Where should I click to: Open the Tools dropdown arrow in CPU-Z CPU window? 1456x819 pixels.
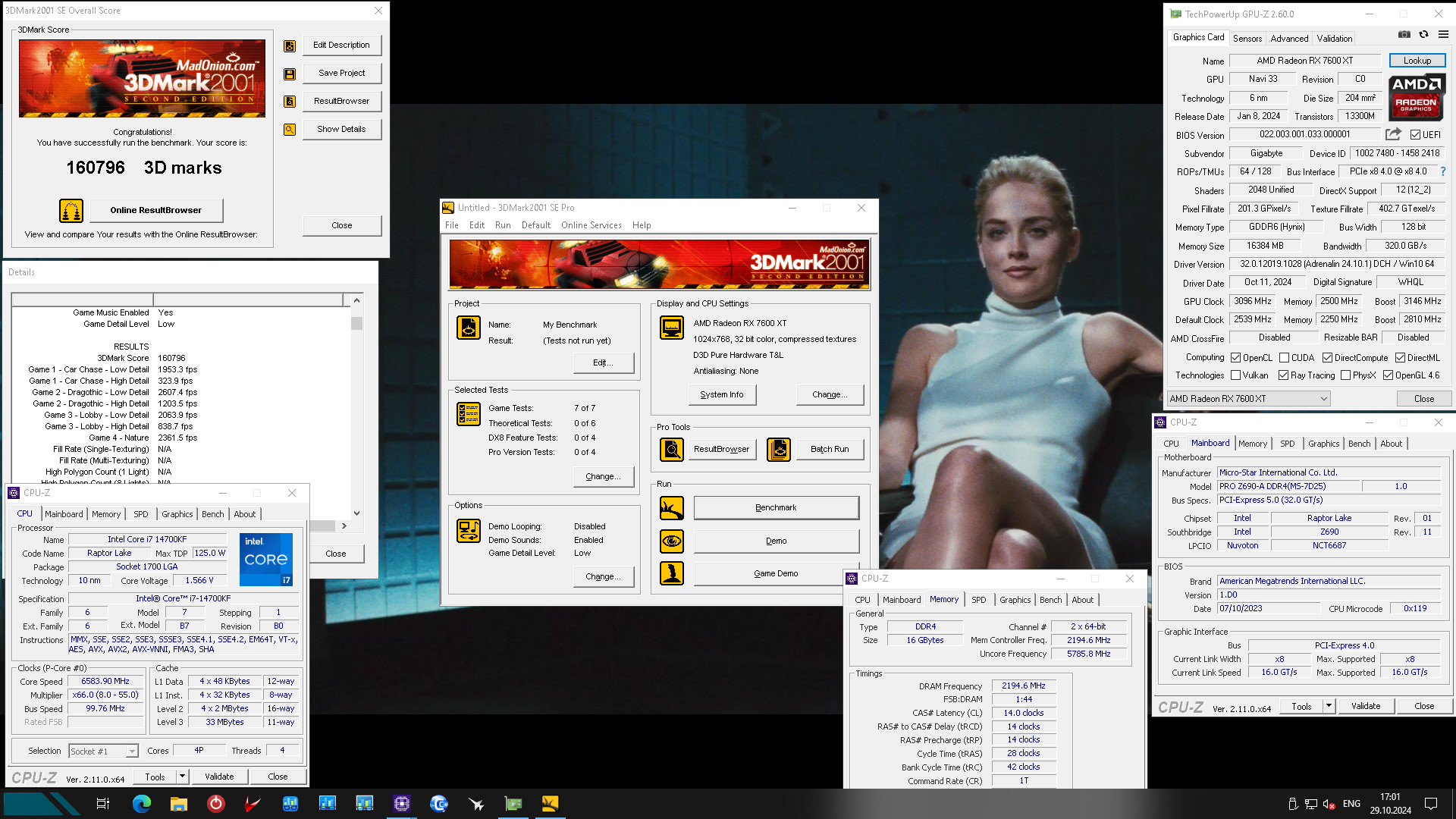point(182,777)
